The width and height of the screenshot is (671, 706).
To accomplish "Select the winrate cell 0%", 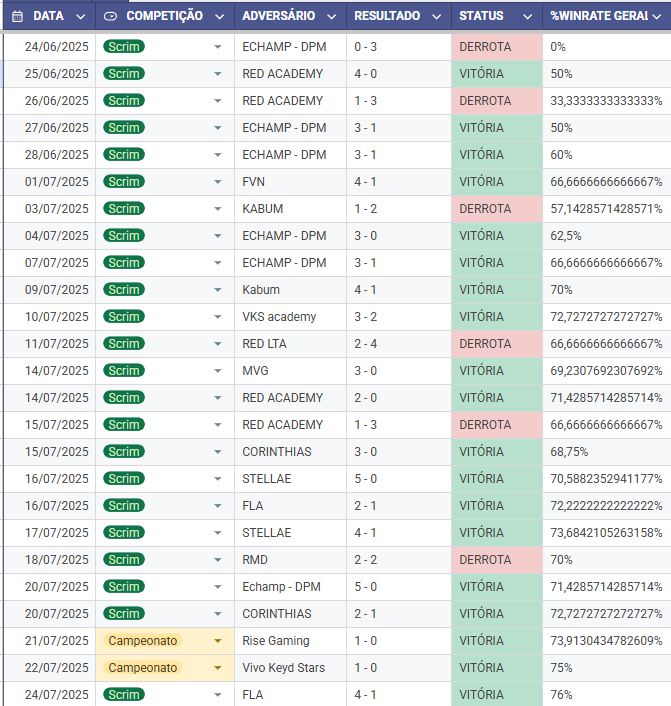I will (x=607, y=47).
